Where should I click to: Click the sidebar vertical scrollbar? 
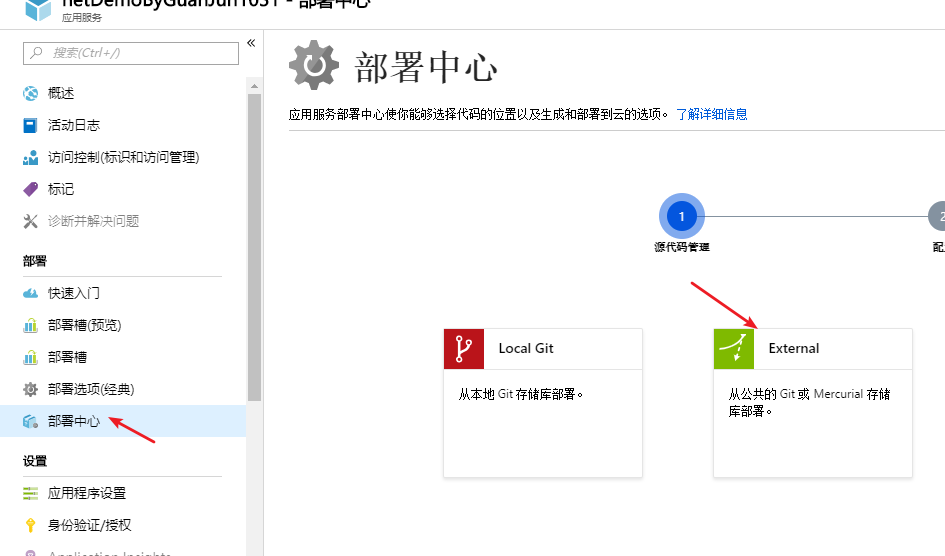[254, 250]
